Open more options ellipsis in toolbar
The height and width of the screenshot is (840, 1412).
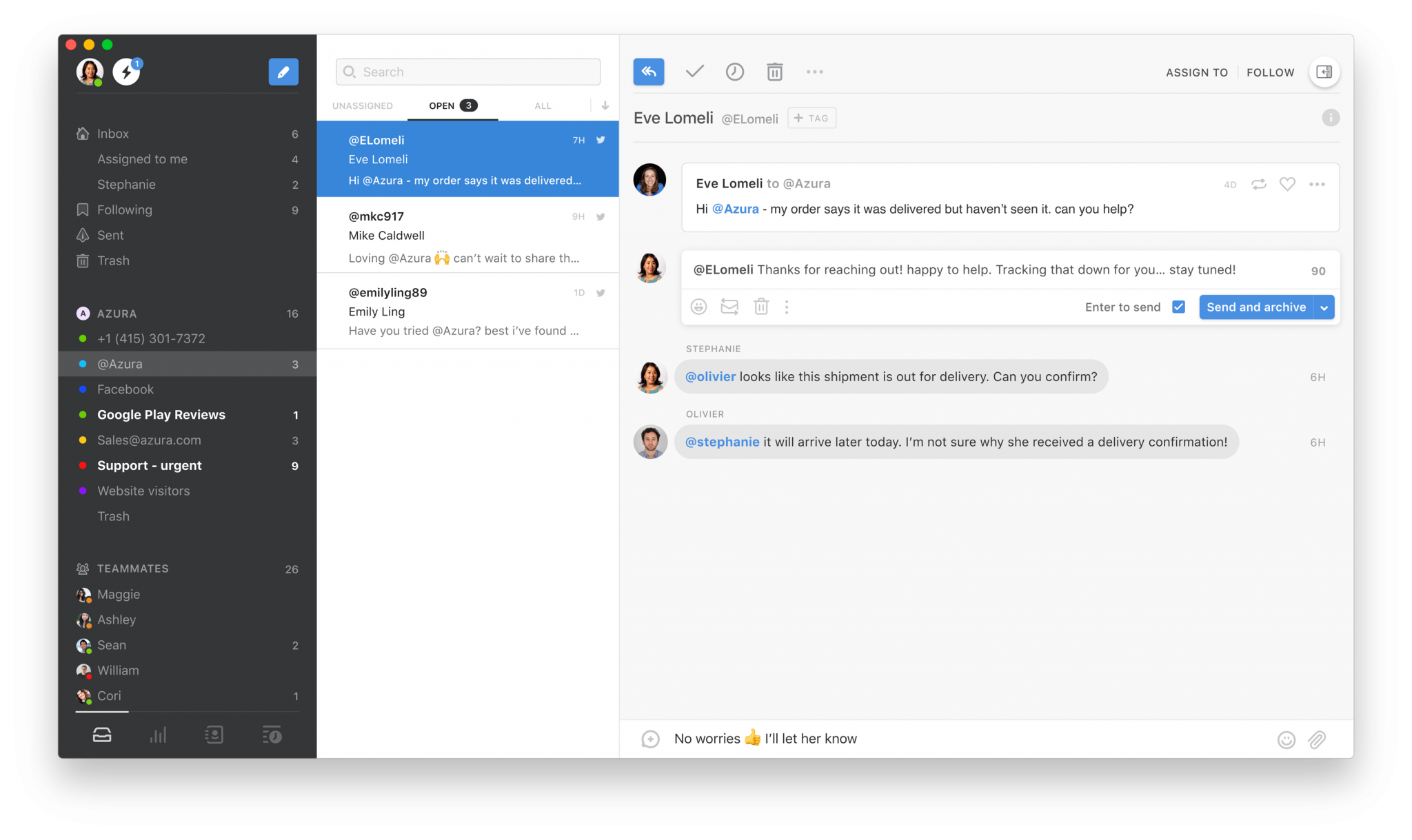coord(814,72)
